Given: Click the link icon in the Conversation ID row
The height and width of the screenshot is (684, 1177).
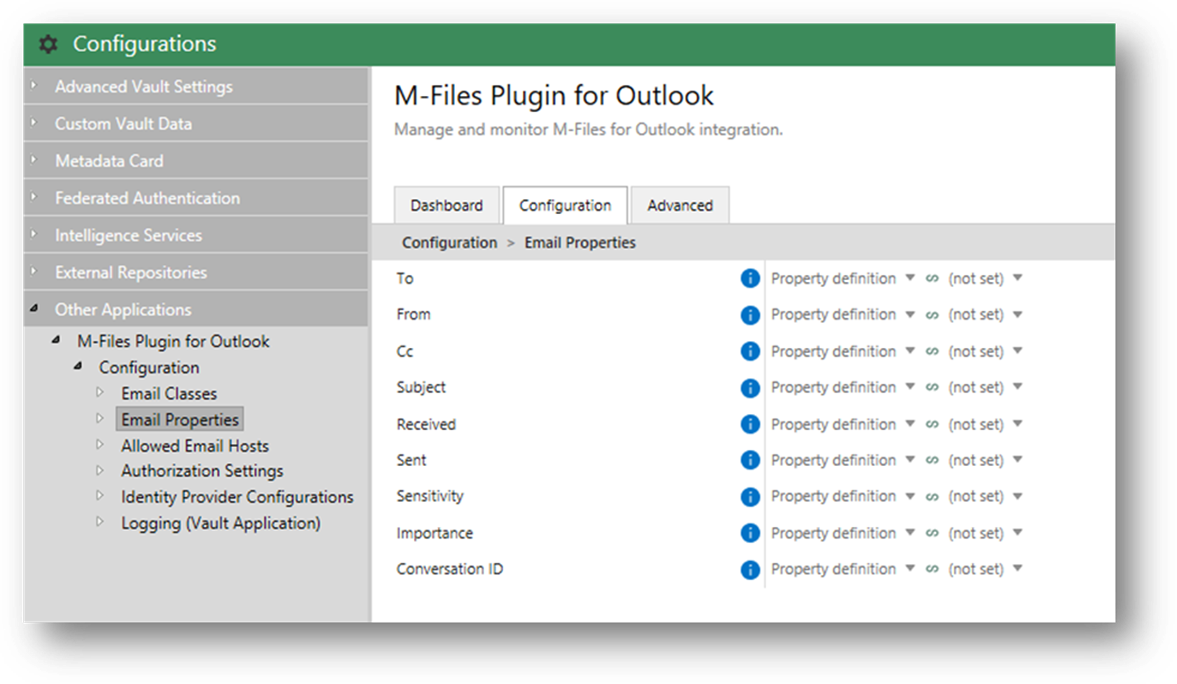Looking at the screenshot, I should coord(932,569).
